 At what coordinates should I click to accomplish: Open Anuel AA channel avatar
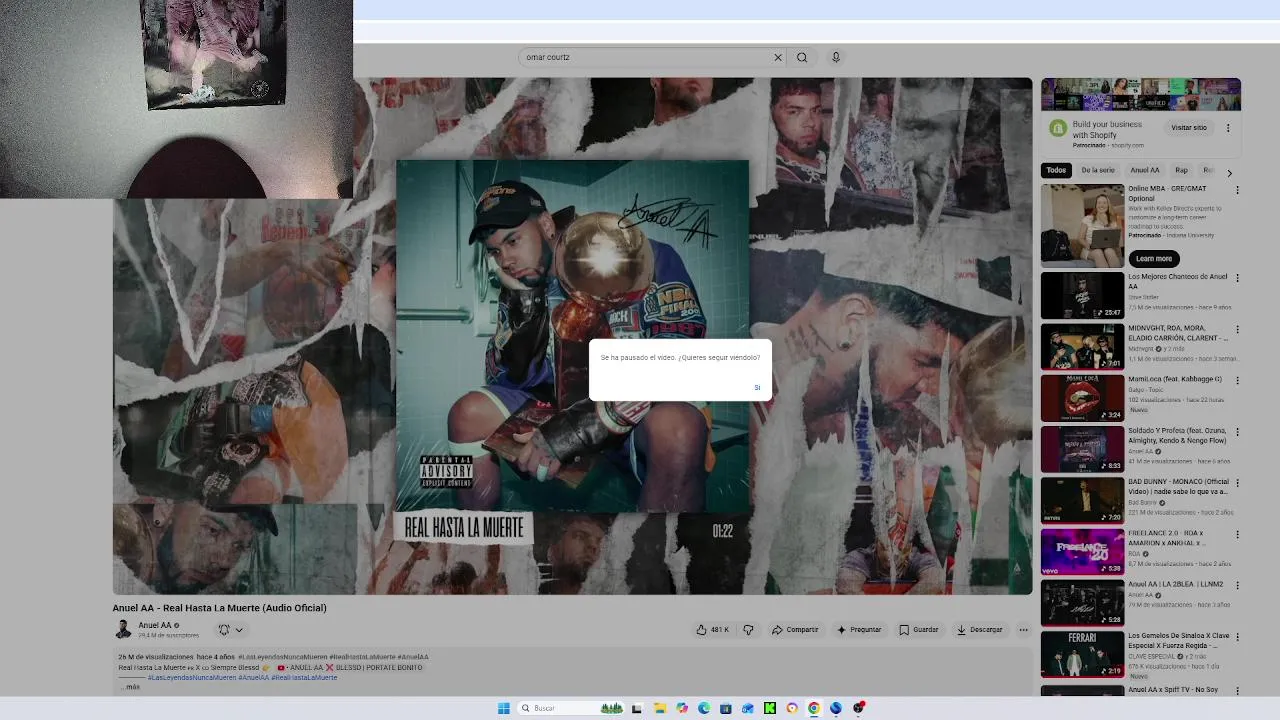(x=122, y=629)
